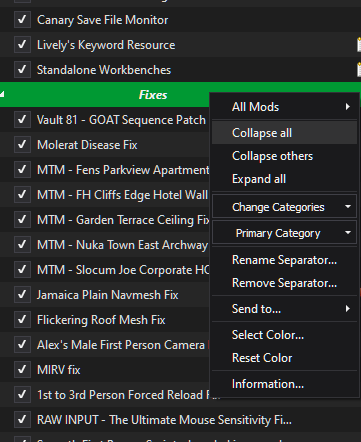361x442 pixels.
Task: Select RAW INPUT Ultimate Mouse Sensitivity row text
Action: click(164, 420)
